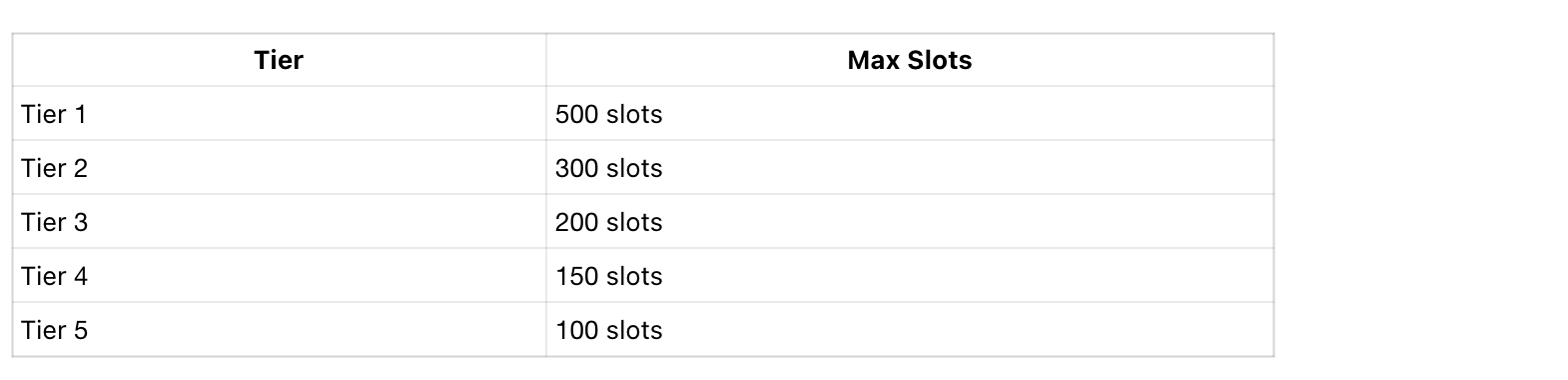Click the number 100 in last row
The height and width of the screenshot is (380, 1568).
click(576, 330)
